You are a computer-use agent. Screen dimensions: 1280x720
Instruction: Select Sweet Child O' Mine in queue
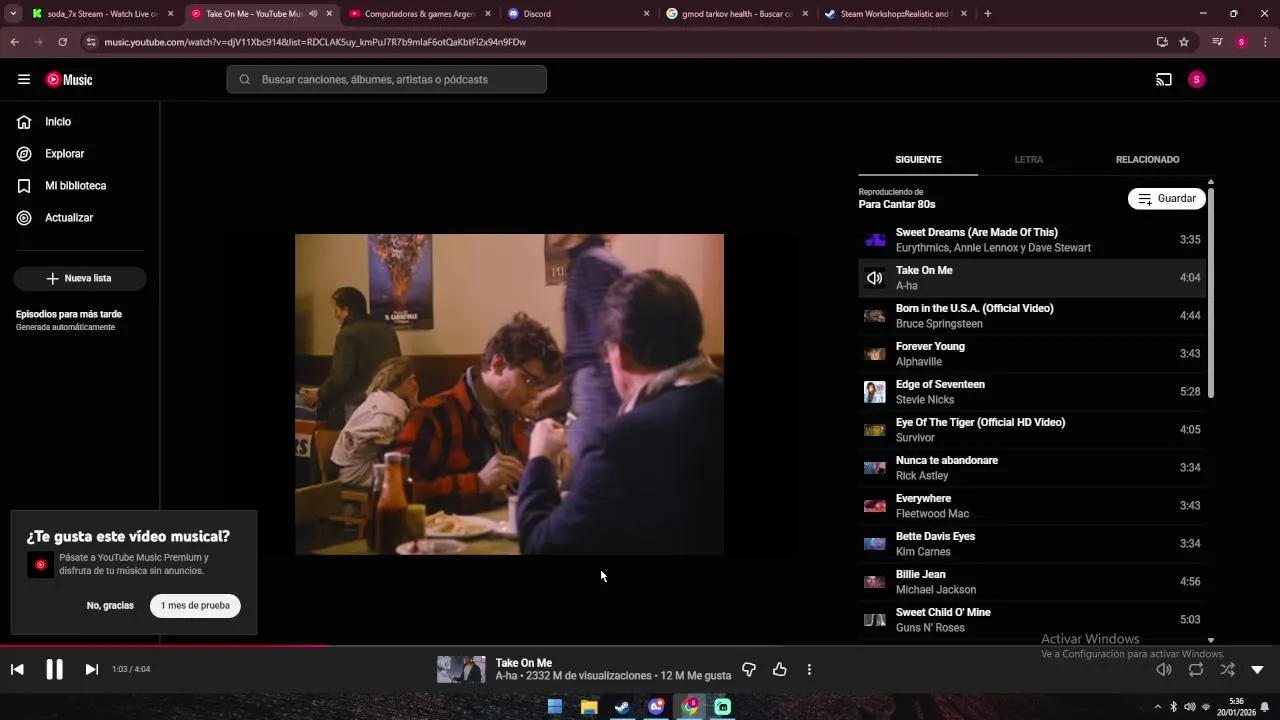pos(1032,620)
